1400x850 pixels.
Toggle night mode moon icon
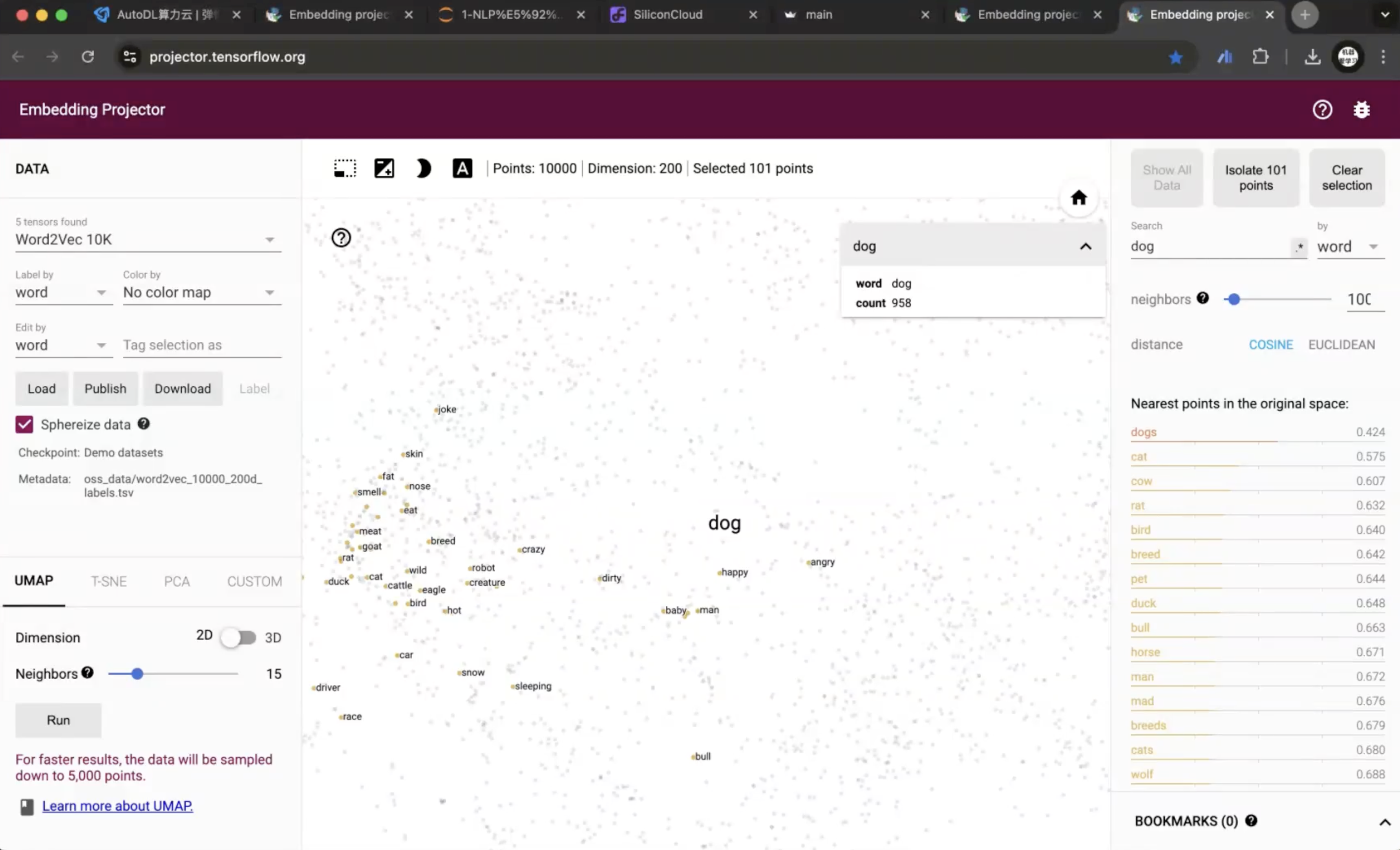pyautogui.click(x=423, y=169)
